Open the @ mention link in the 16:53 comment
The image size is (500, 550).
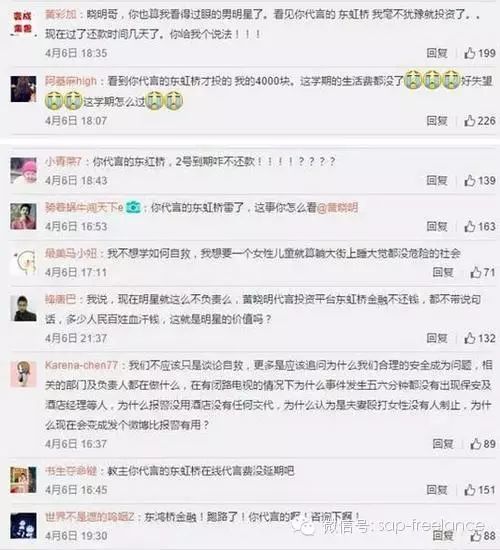coord(338,207)
